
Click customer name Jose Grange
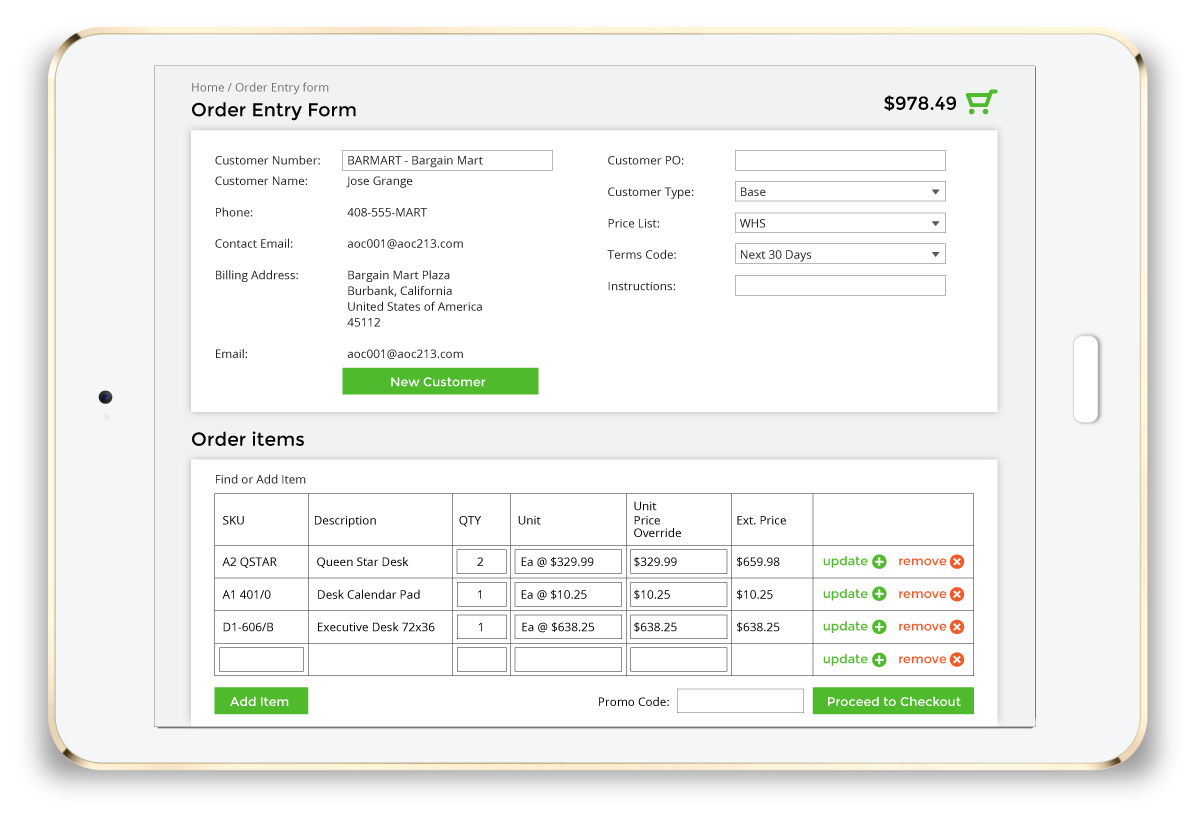pyautogui.click(x=380, y=181)
